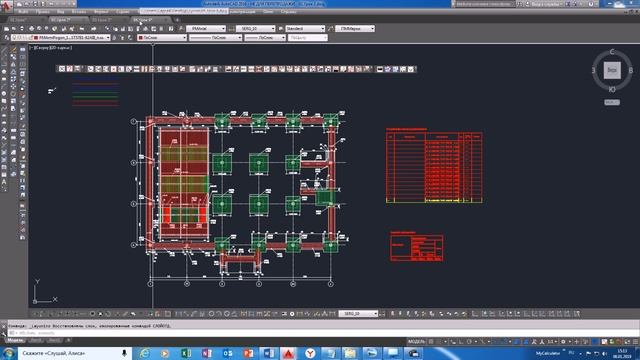The image size is (640, 360).
Task: Click Open file icon in Standard toolbar
Action: pyautogui.click(x=14, y=29)
